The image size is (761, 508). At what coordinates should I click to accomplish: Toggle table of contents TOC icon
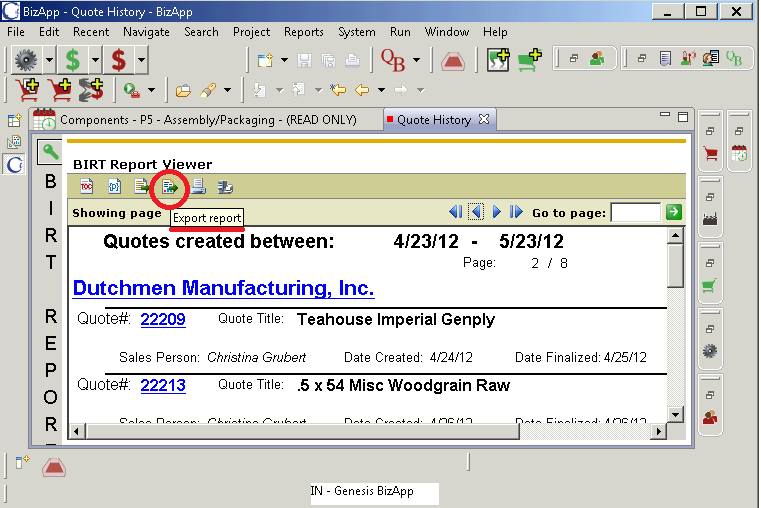[x=87, y=186]
